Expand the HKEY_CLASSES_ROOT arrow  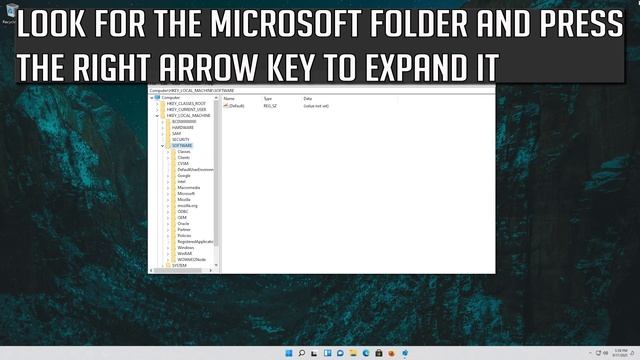(157, 104)
